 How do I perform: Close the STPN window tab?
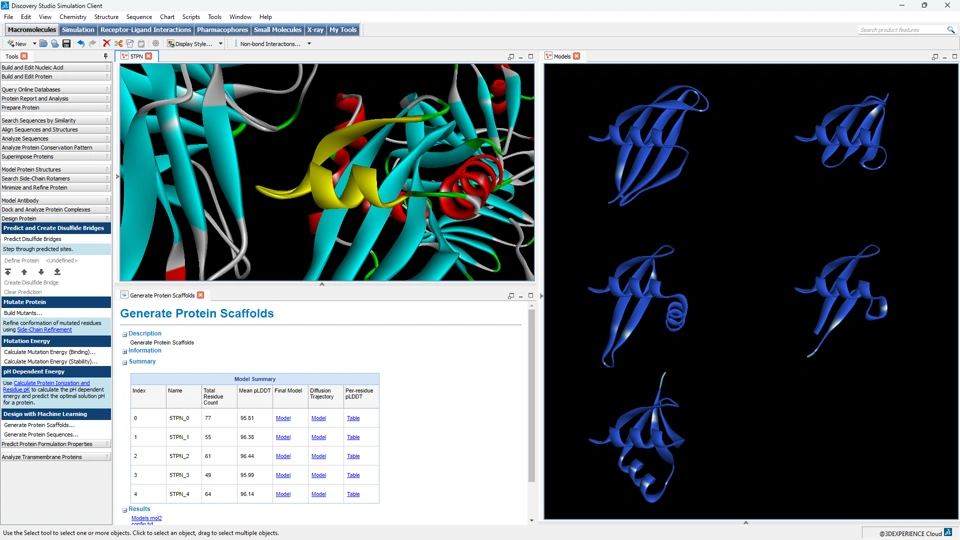pos(149,56)
